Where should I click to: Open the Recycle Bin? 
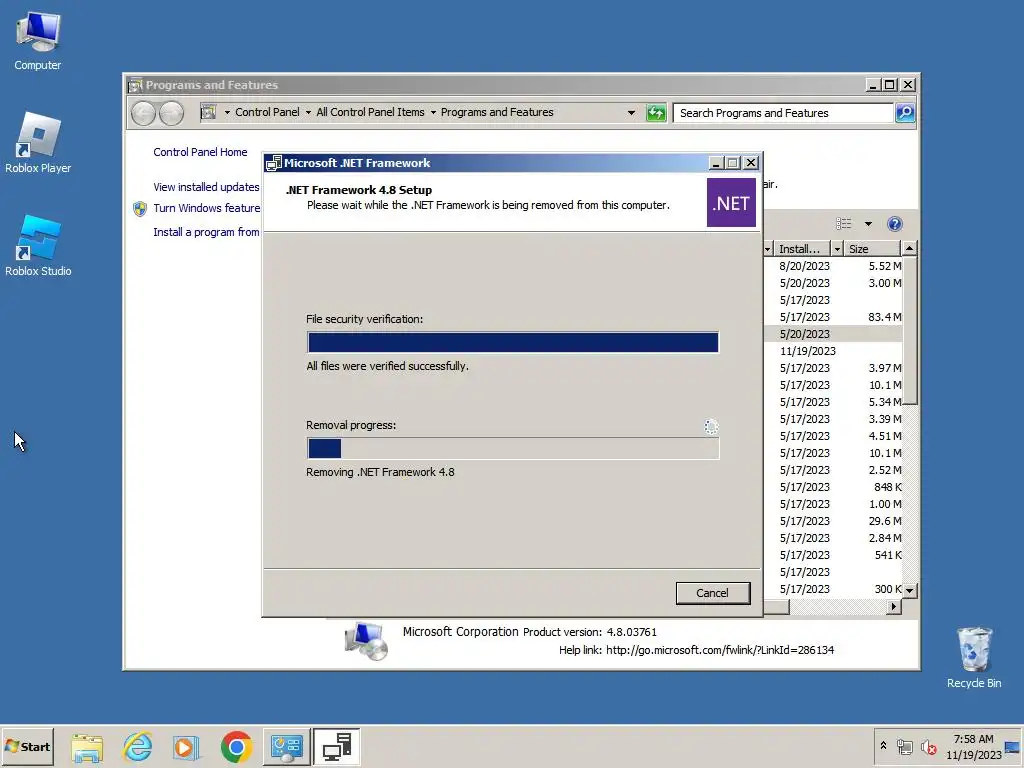[974, 657]
